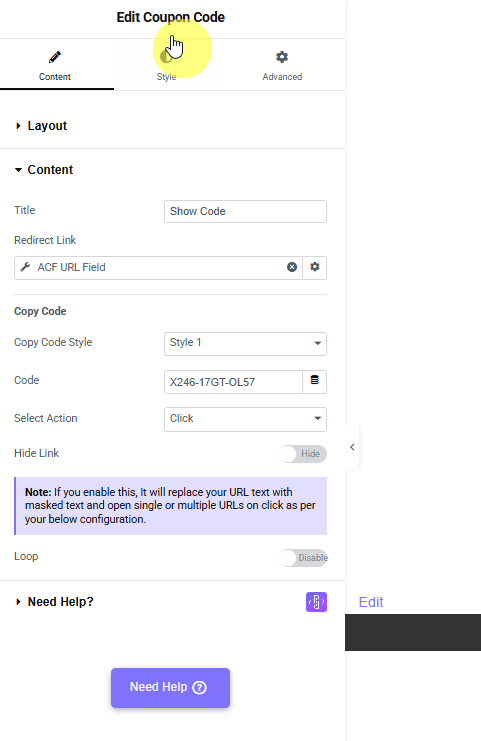Open Redirect Link settings gear

[315, 267]
